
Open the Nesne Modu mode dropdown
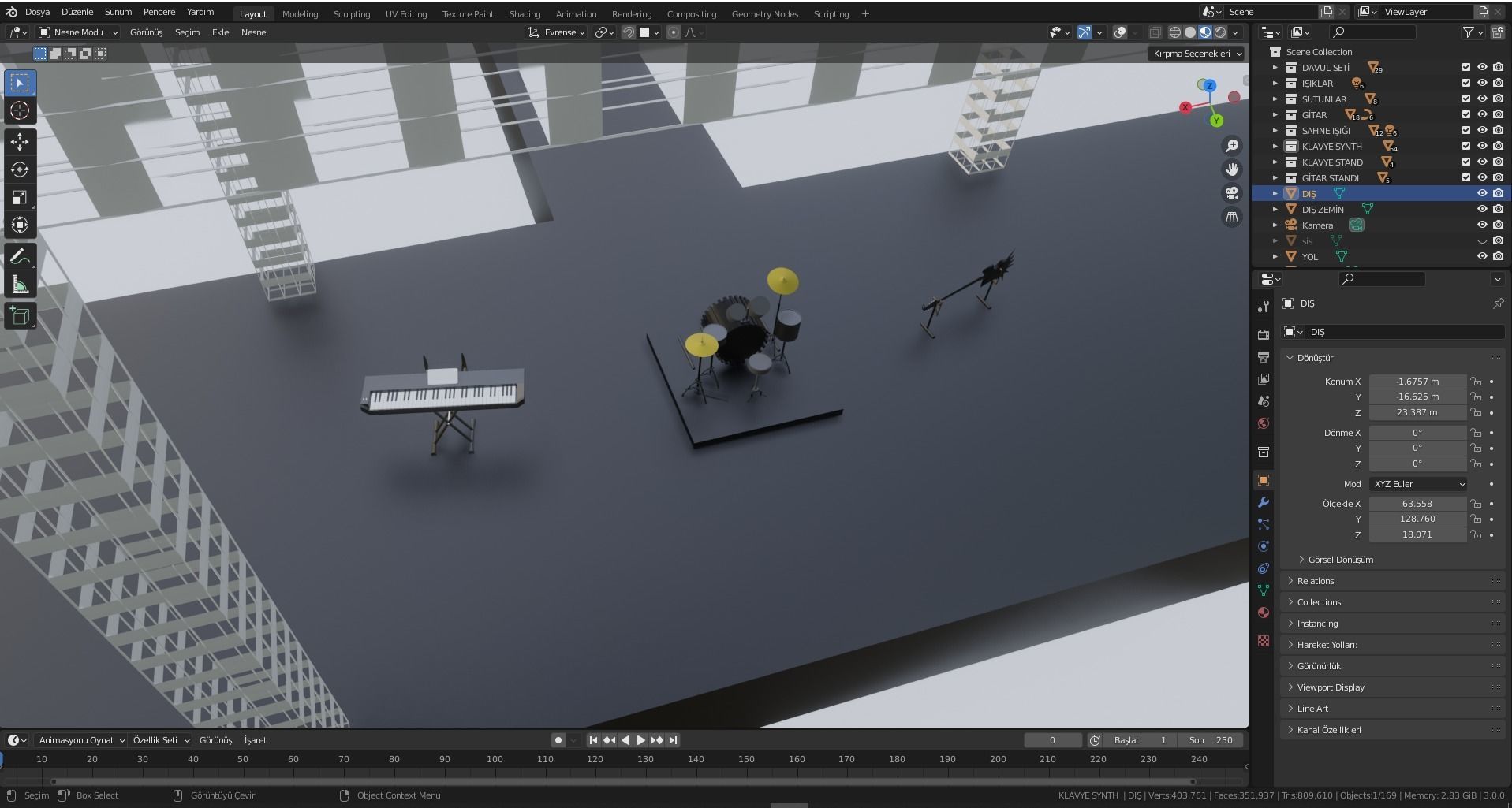[78, 32]
